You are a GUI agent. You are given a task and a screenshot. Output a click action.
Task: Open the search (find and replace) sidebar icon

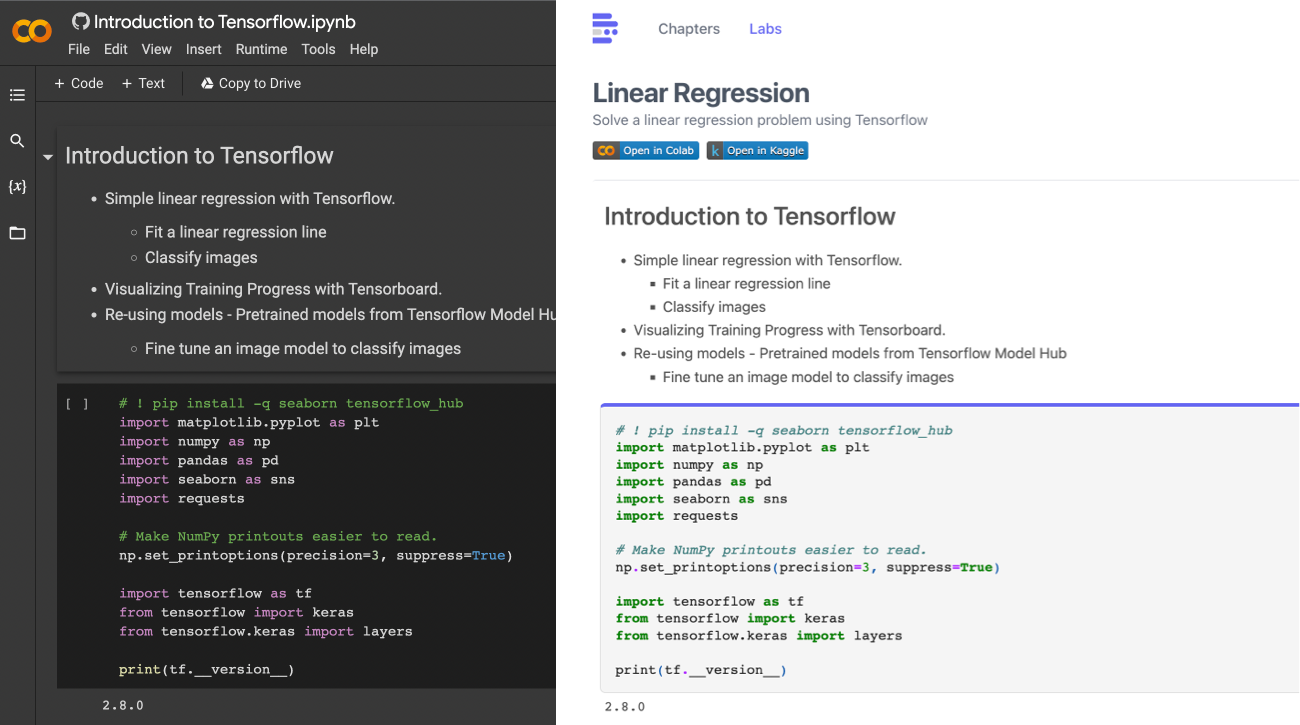point(17,141)
